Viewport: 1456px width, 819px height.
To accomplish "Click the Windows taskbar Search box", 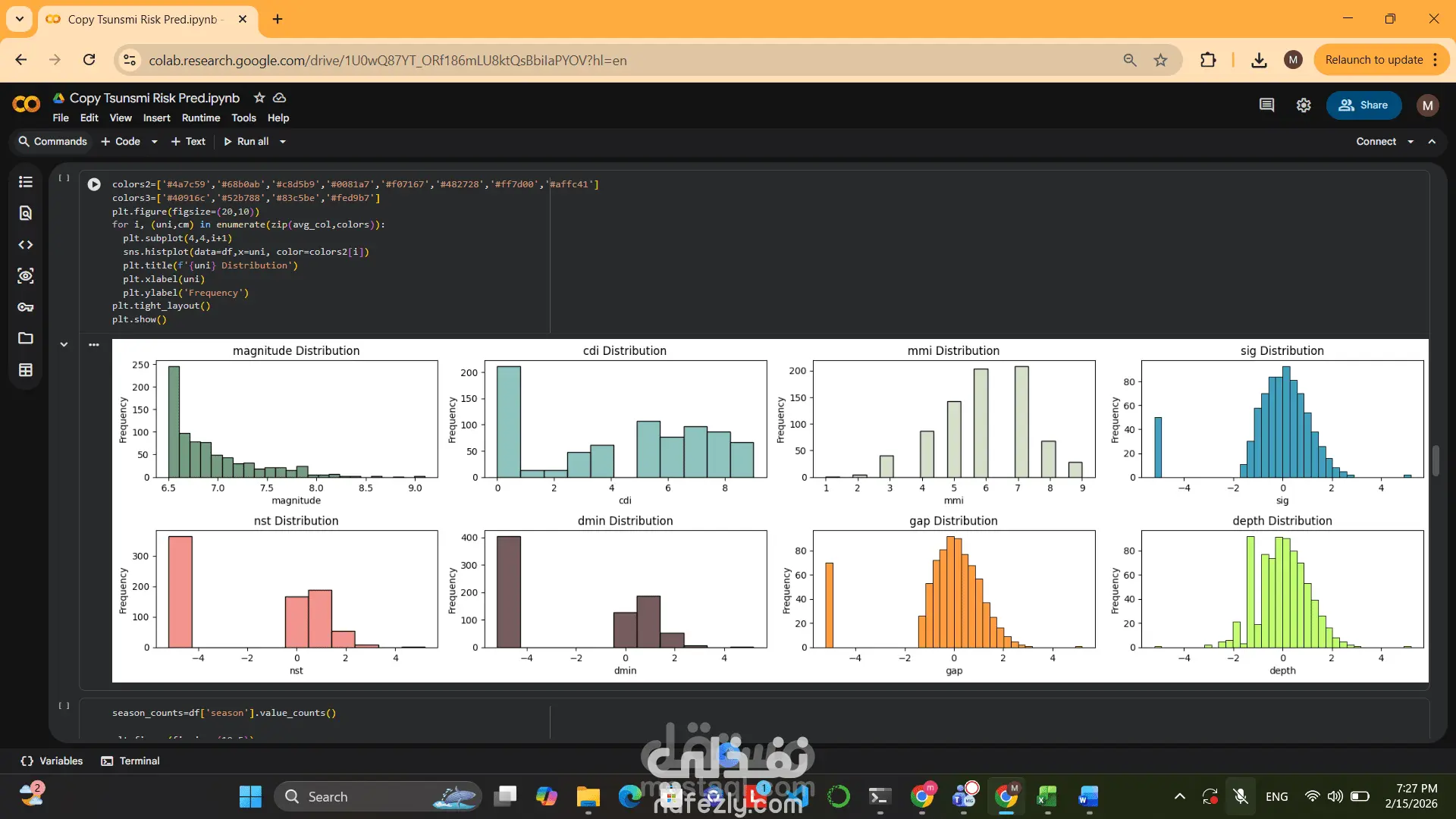I will [x=378, y=796].
